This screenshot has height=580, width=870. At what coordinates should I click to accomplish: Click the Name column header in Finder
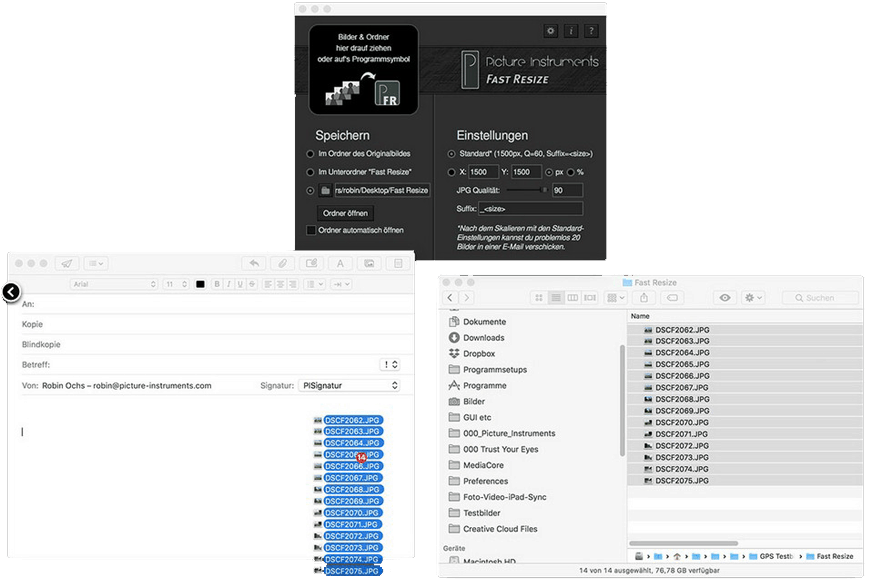point(640,316)
